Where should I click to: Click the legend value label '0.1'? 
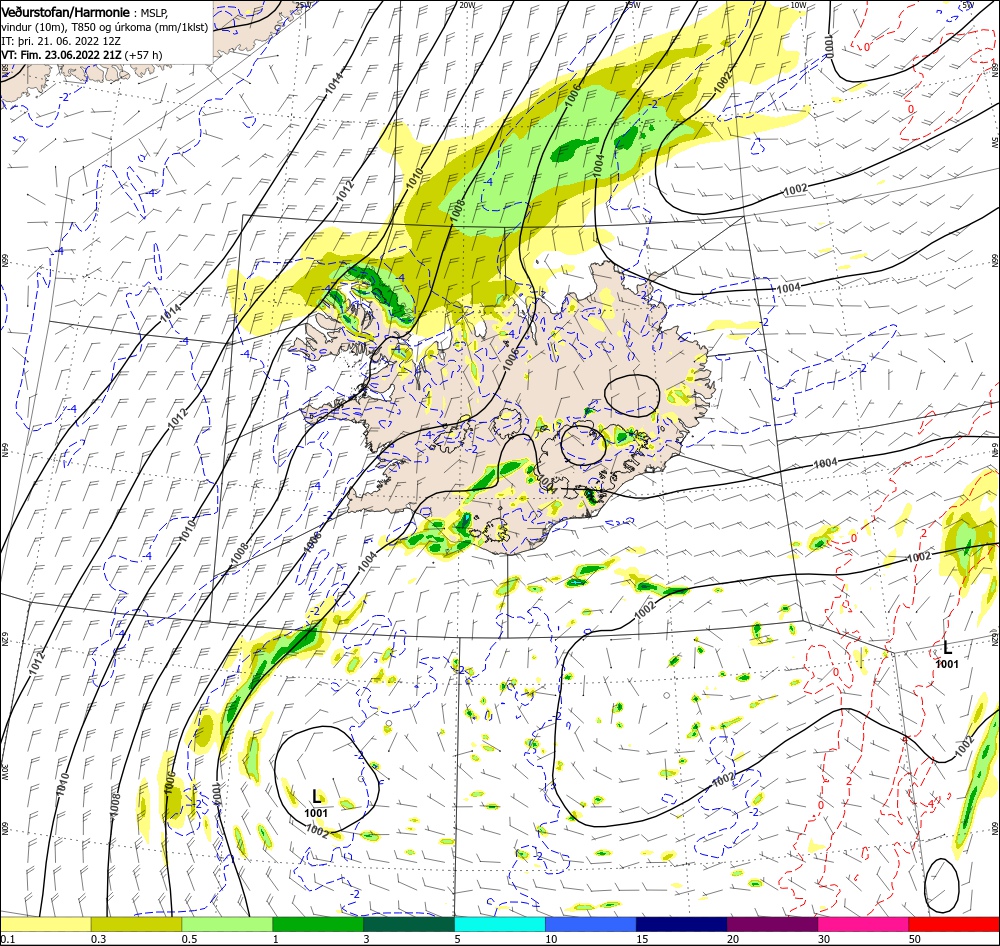[8, 939]
